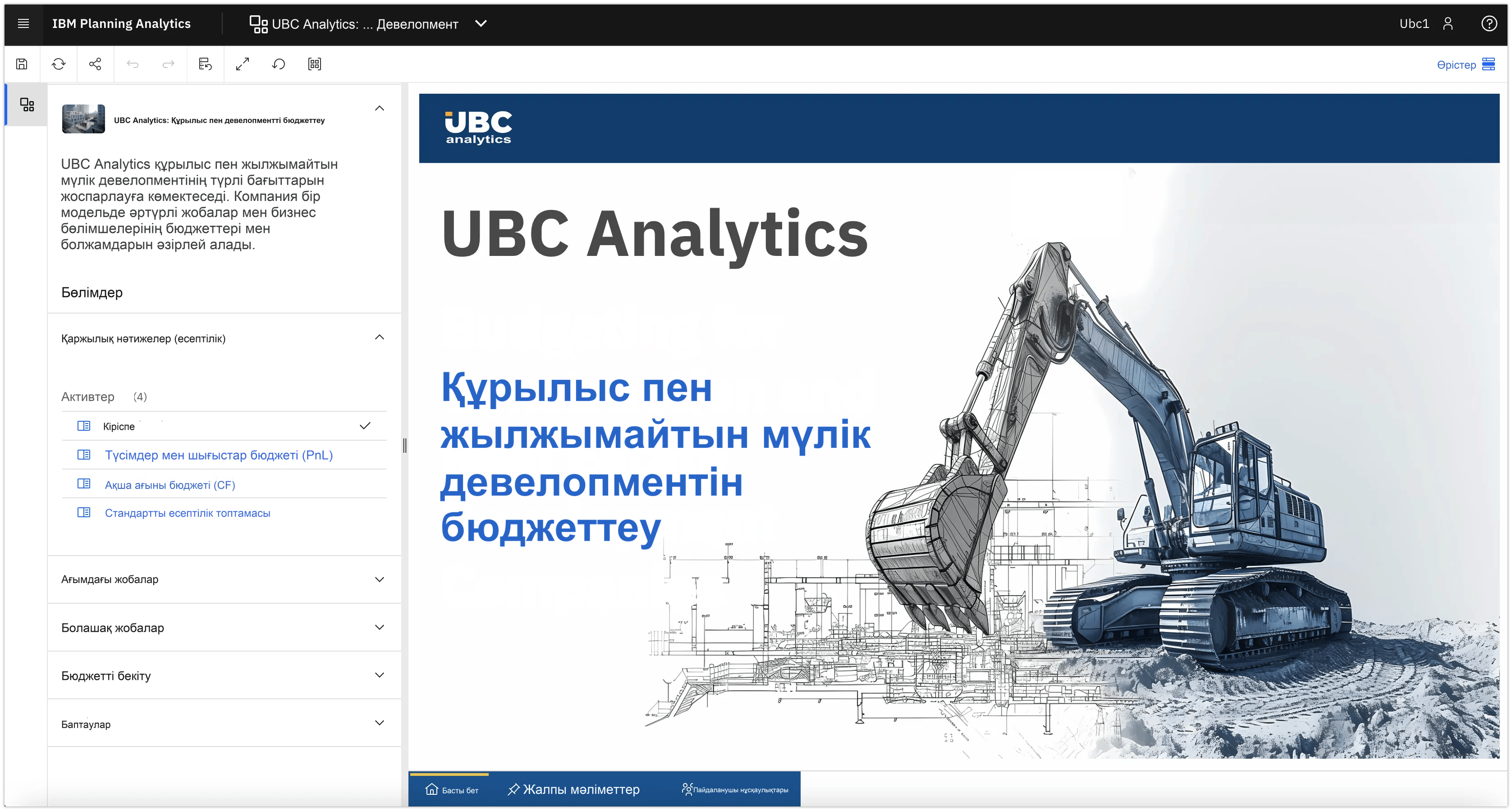Image resolution: width=1512 pixels, height=811 pixels.
Task: Click the reset view icon
Action: (x=279, y=64)
